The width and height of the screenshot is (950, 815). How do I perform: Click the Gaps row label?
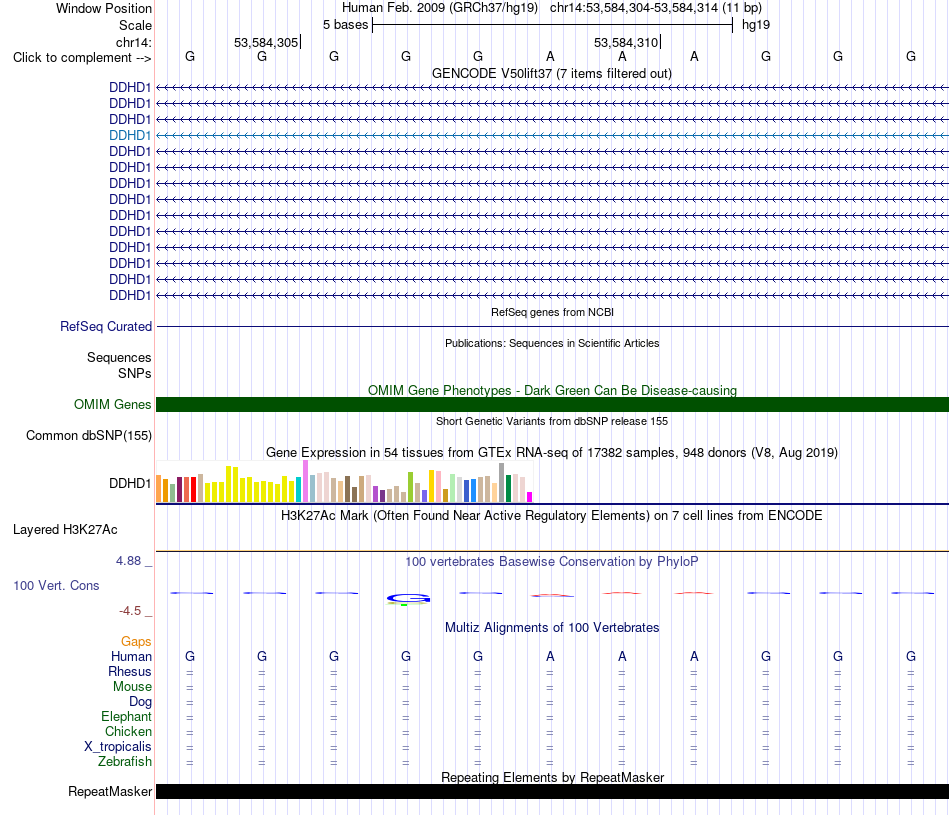point(136,641)
